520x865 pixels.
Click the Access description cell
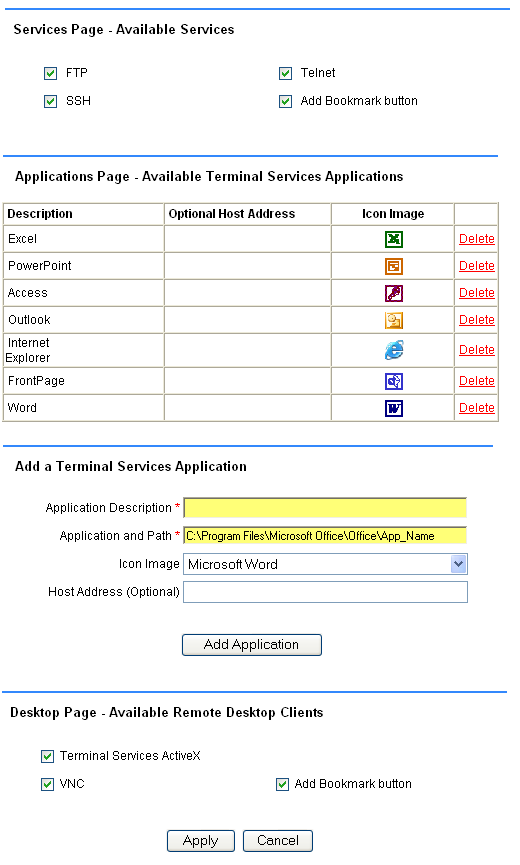point(84,293)
